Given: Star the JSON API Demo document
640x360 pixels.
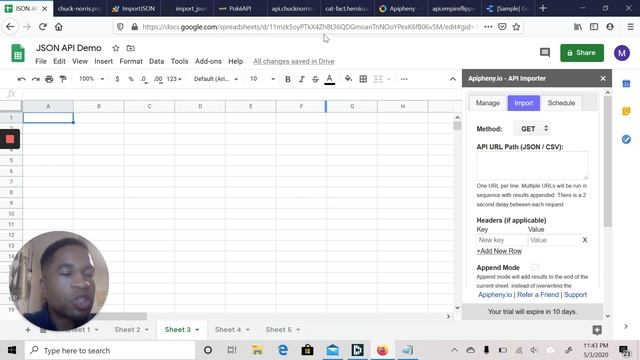Looking at the screenshot, I should pos(116,48).
